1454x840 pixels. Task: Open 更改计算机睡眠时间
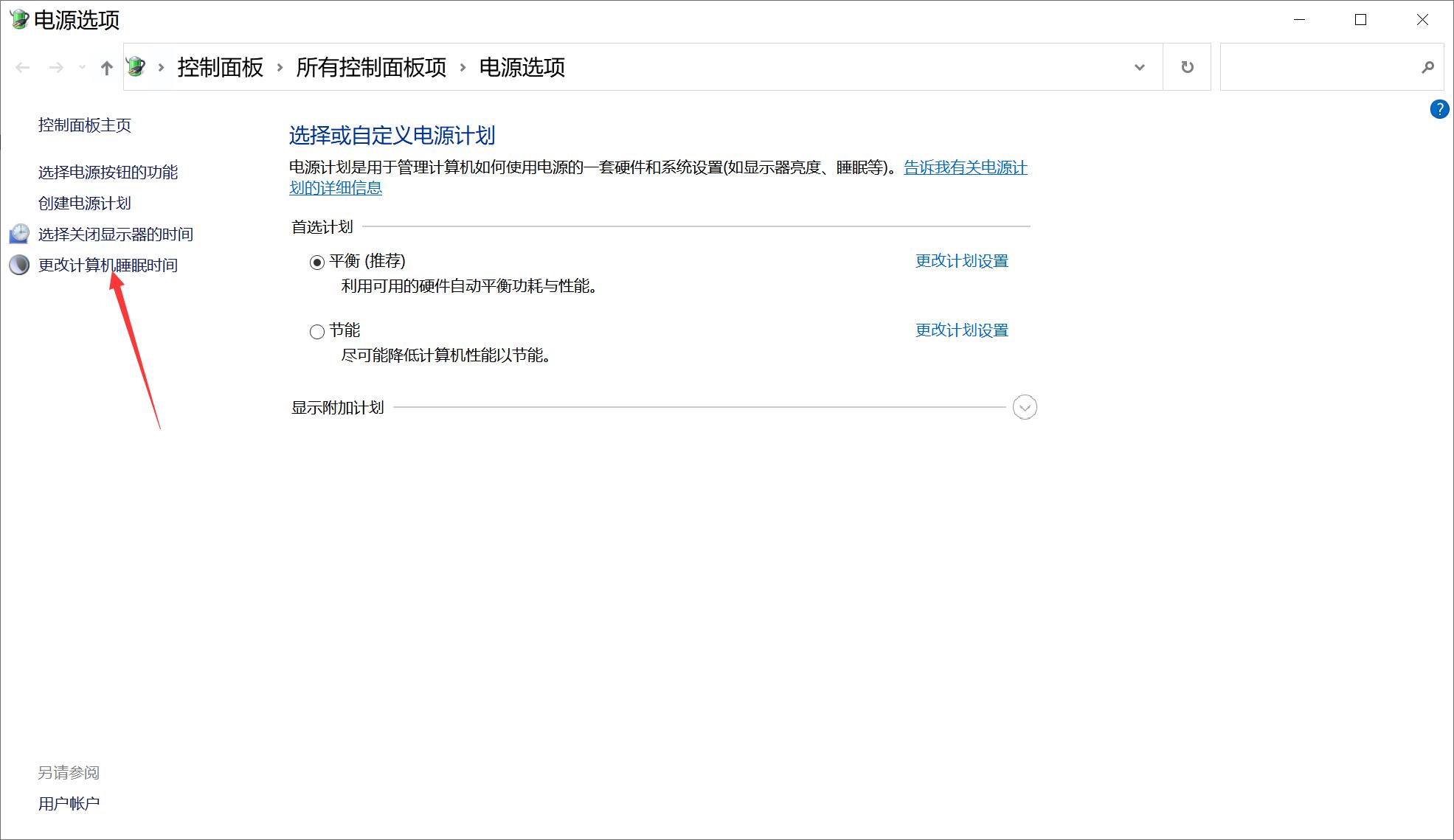108,265
